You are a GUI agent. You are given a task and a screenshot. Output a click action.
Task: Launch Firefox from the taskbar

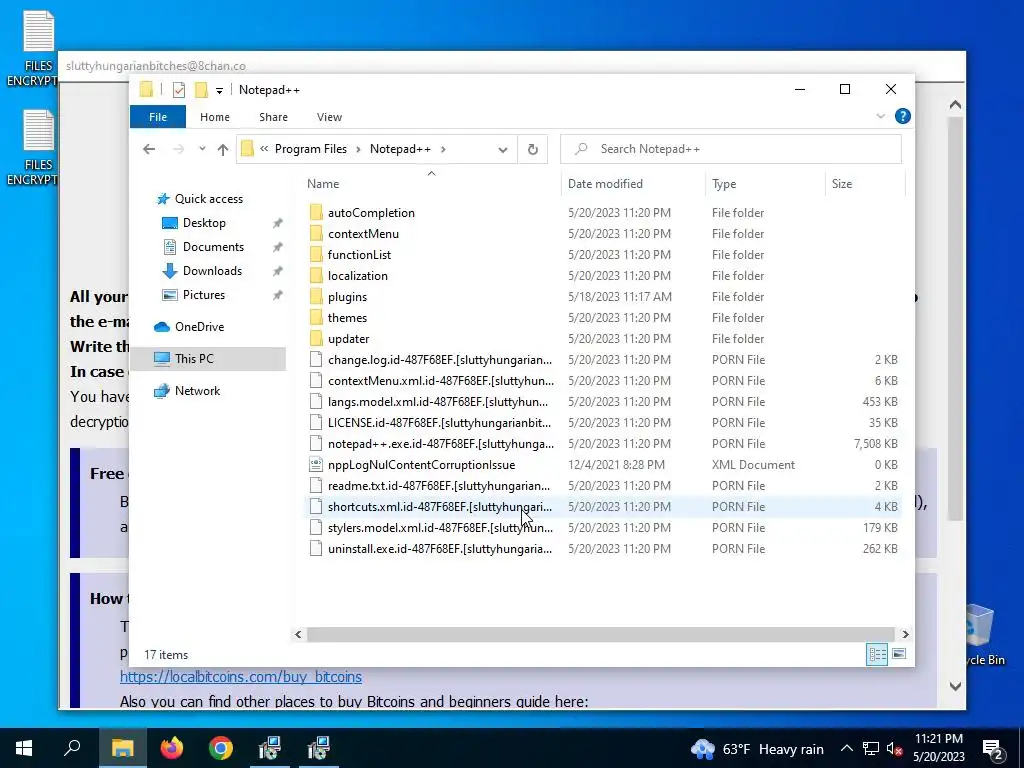[172, 748]
